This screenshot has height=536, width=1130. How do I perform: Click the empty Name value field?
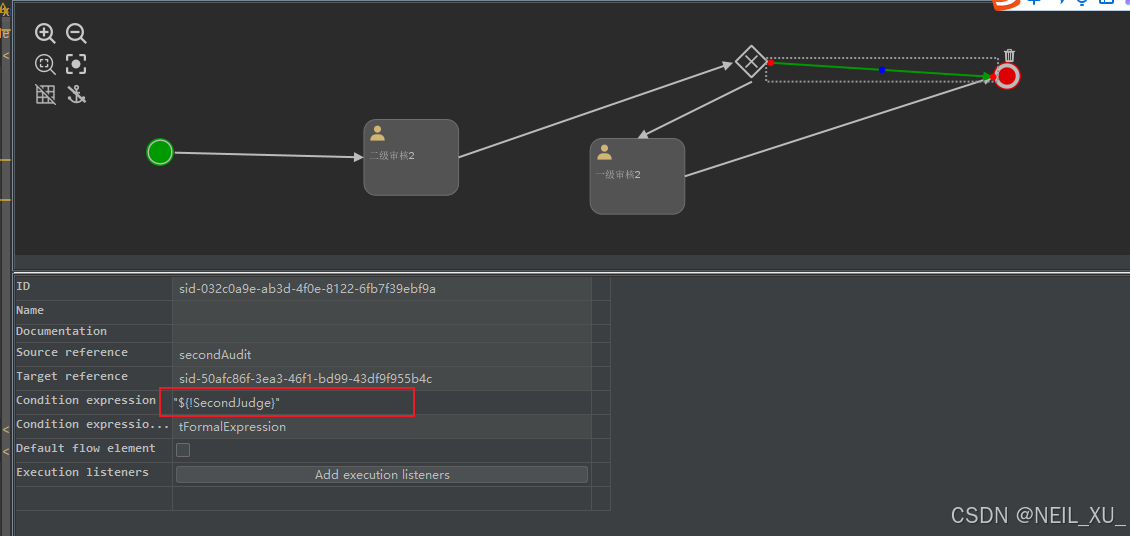(381, 311)
